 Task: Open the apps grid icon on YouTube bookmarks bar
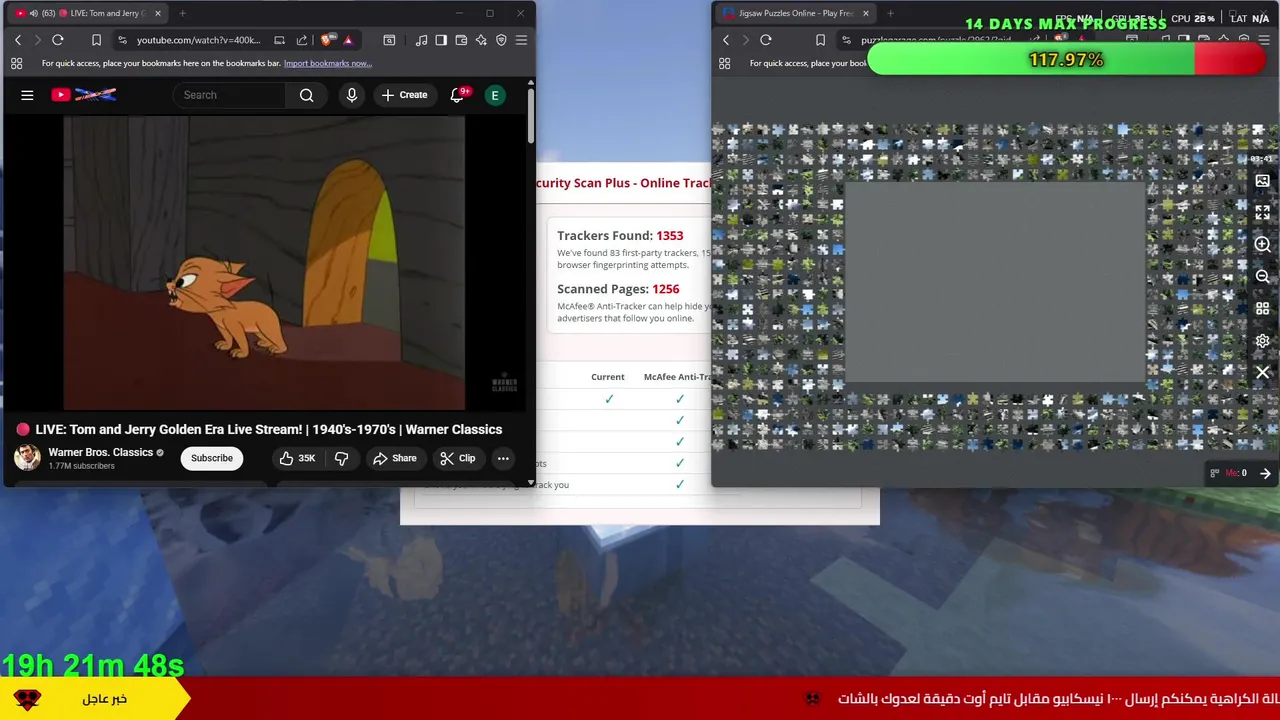point(17,63)
